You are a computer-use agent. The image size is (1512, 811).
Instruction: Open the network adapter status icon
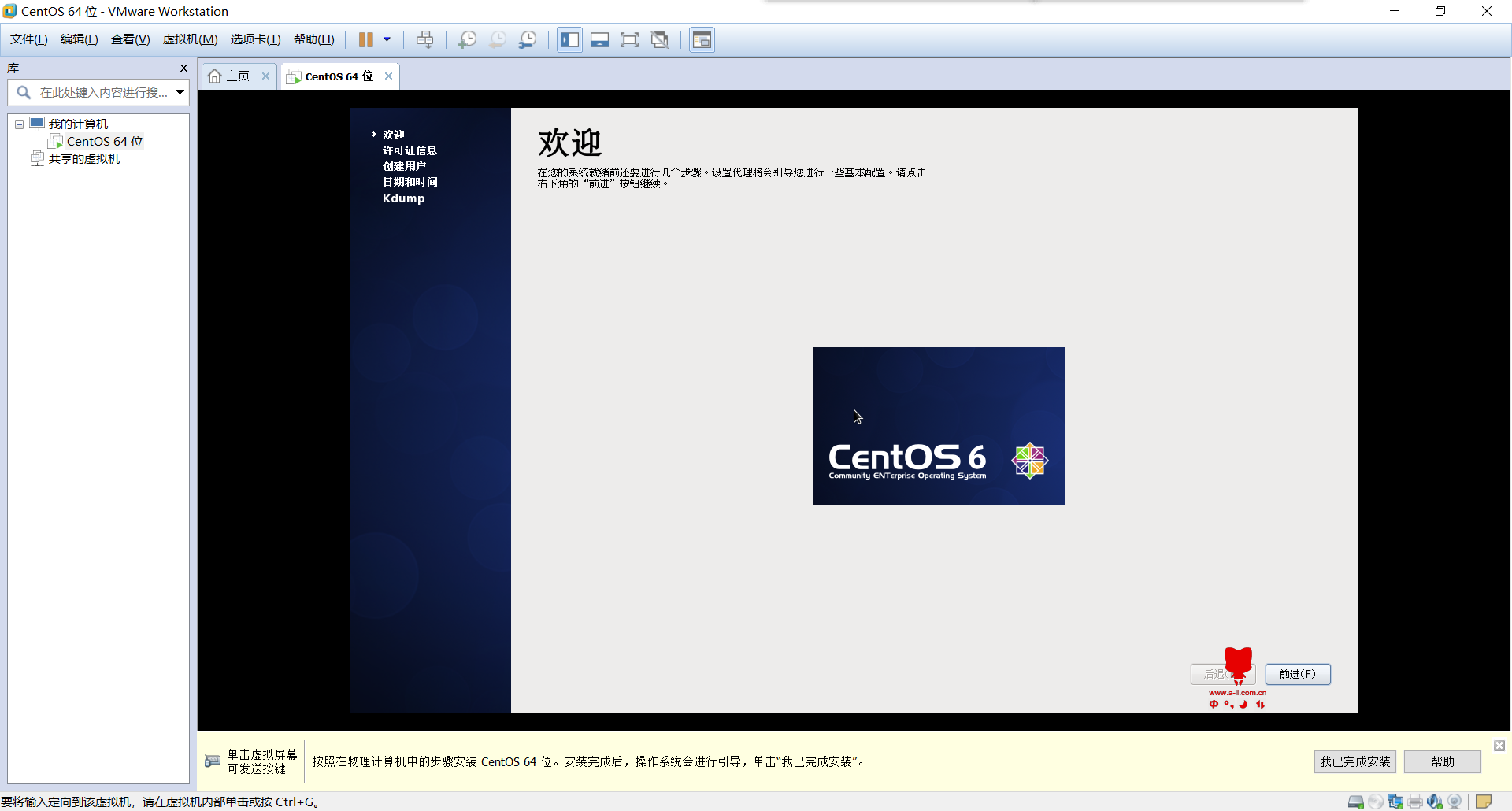point(1395,802)
